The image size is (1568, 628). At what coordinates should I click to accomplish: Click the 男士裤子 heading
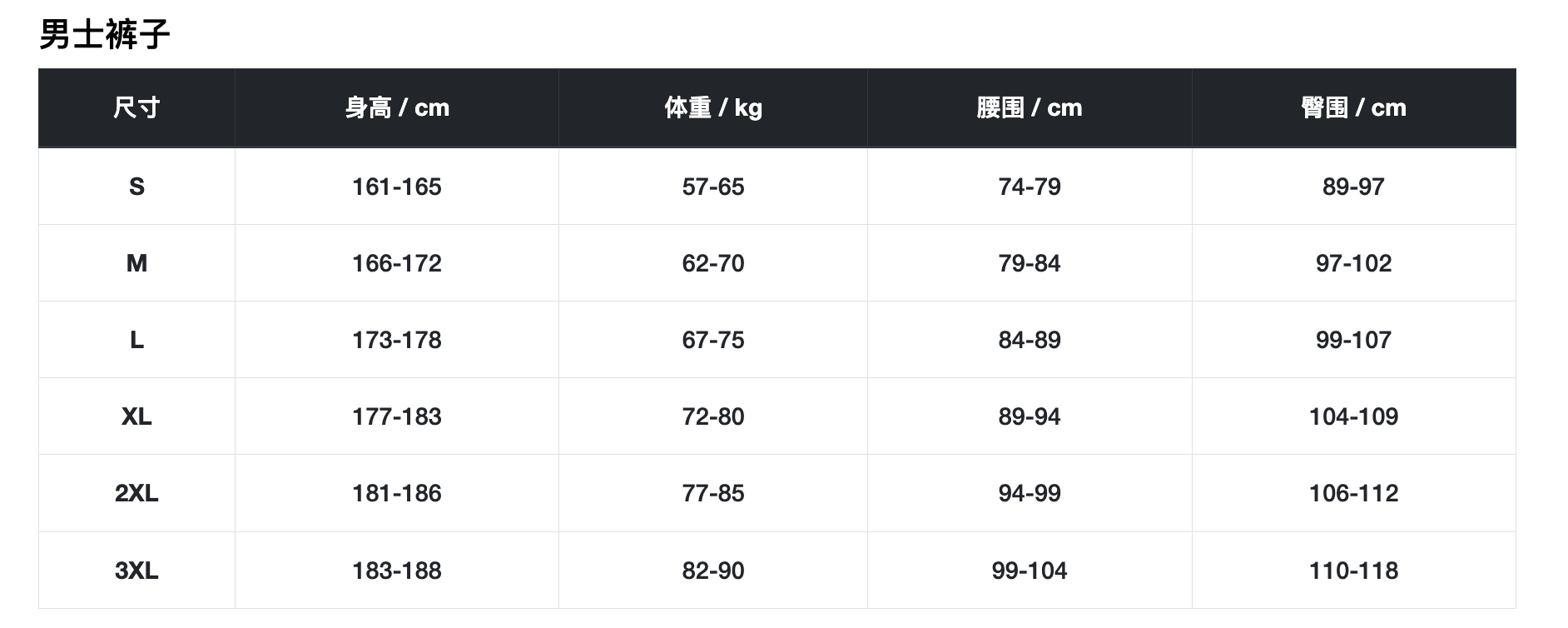click(x=105, y=34)
